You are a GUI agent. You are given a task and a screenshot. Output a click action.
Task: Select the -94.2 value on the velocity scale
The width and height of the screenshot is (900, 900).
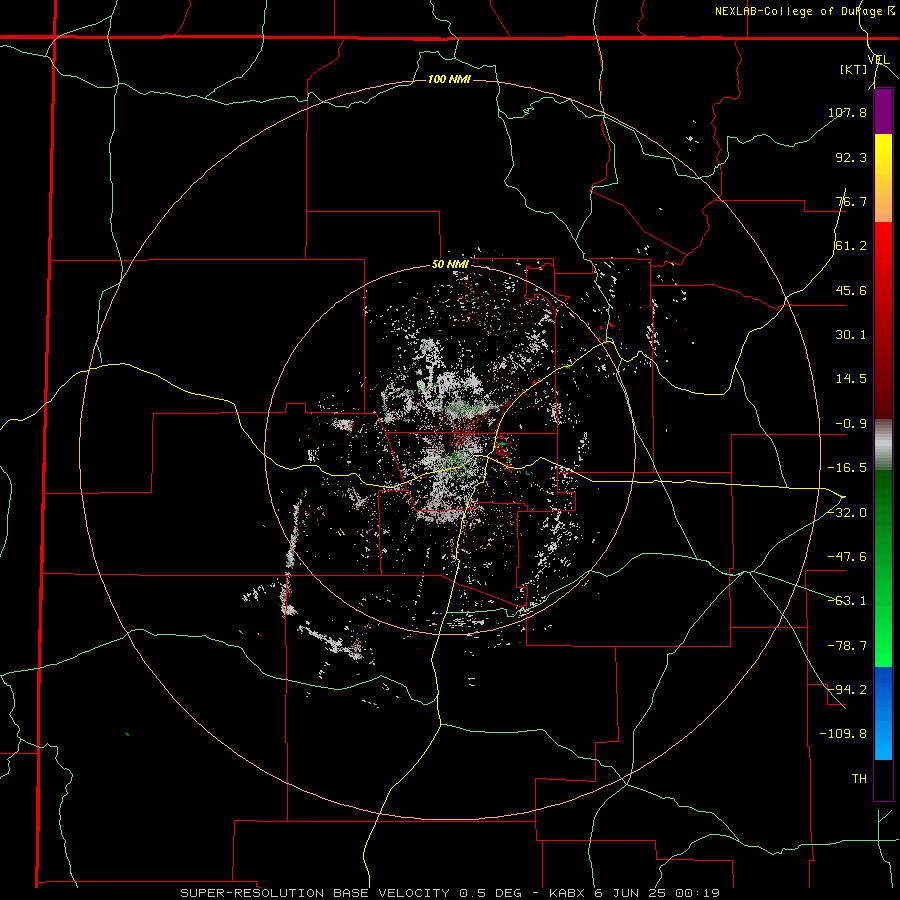(x=847, y=689)
